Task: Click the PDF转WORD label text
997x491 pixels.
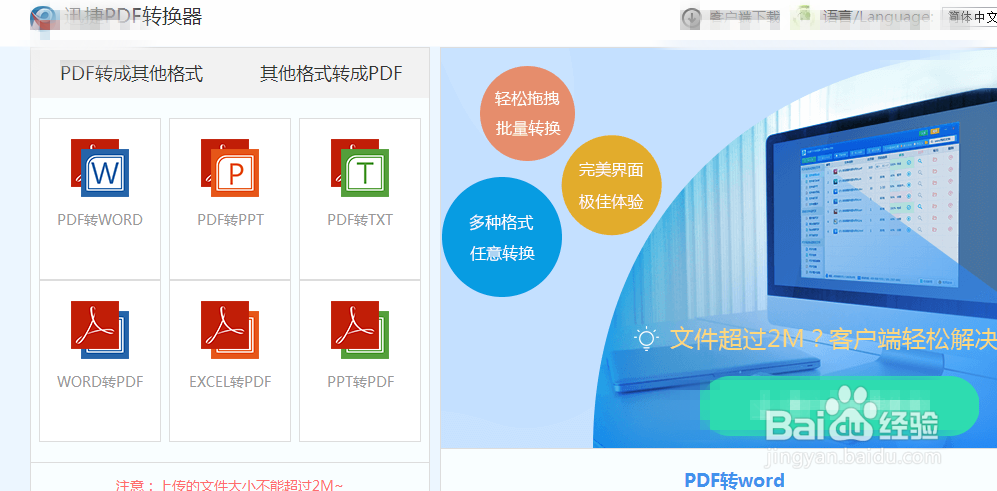Action: (x=100, y=220)
